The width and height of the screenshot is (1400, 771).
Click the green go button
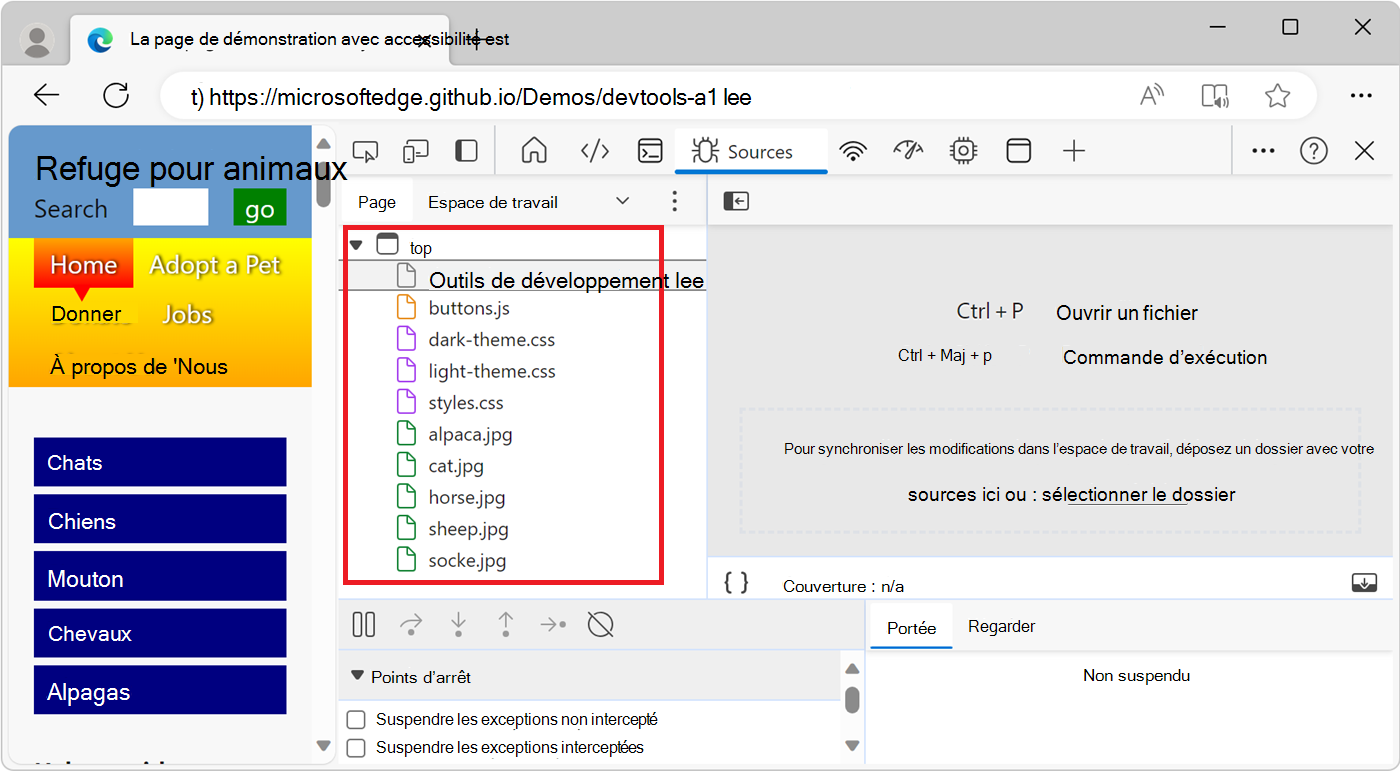point(260,208)
